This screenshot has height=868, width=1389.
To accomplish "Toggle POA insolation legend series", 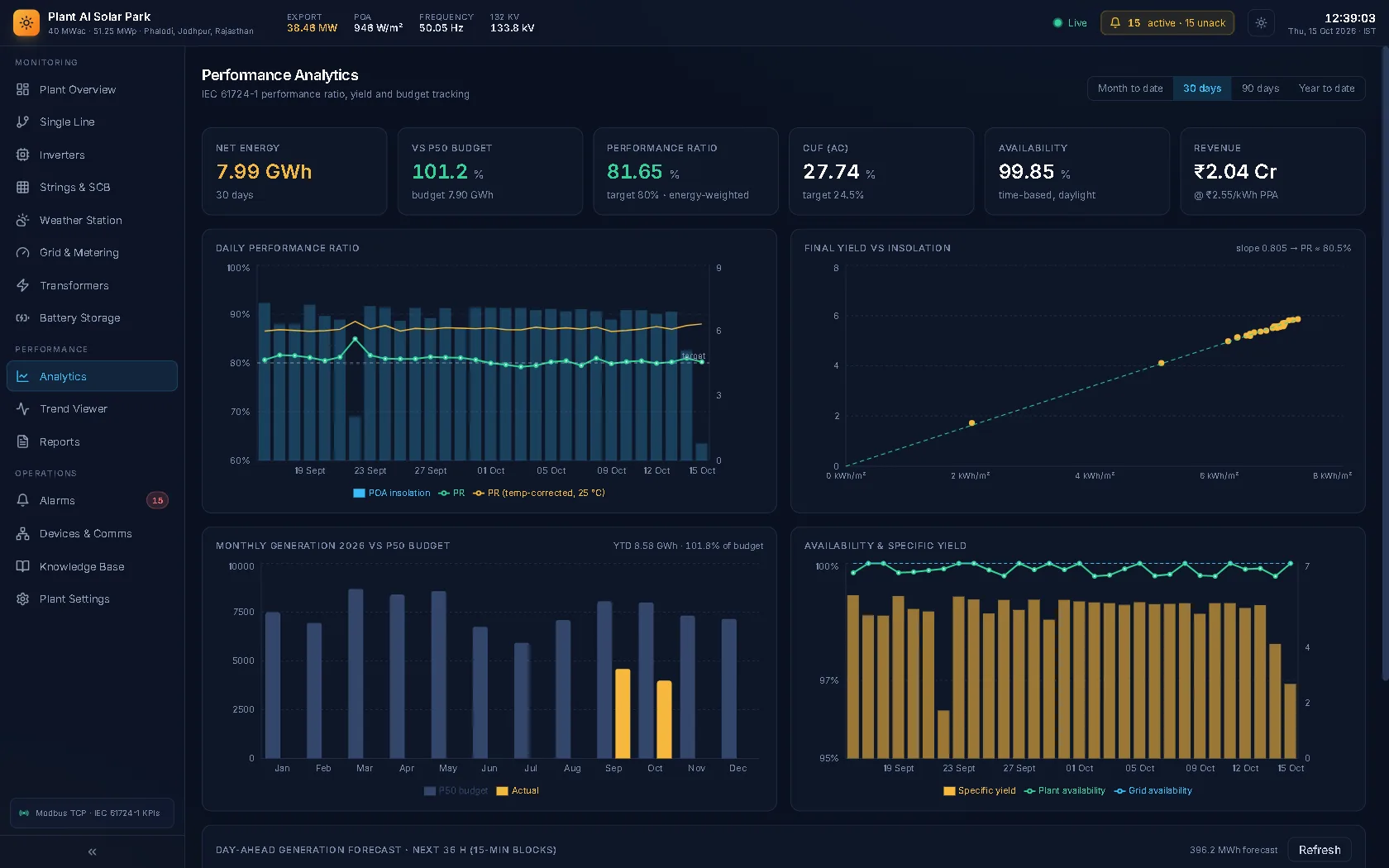I will pyautogui.click(x=392, y=493).
